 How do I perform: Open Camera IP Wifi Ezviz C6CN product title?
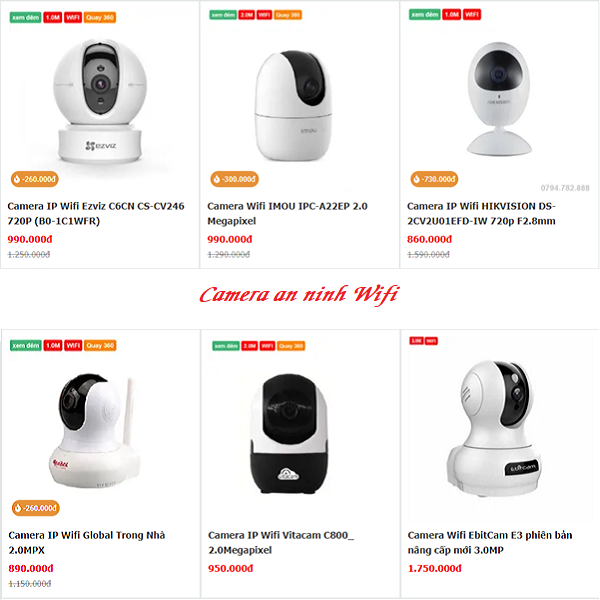click(96, 214)
